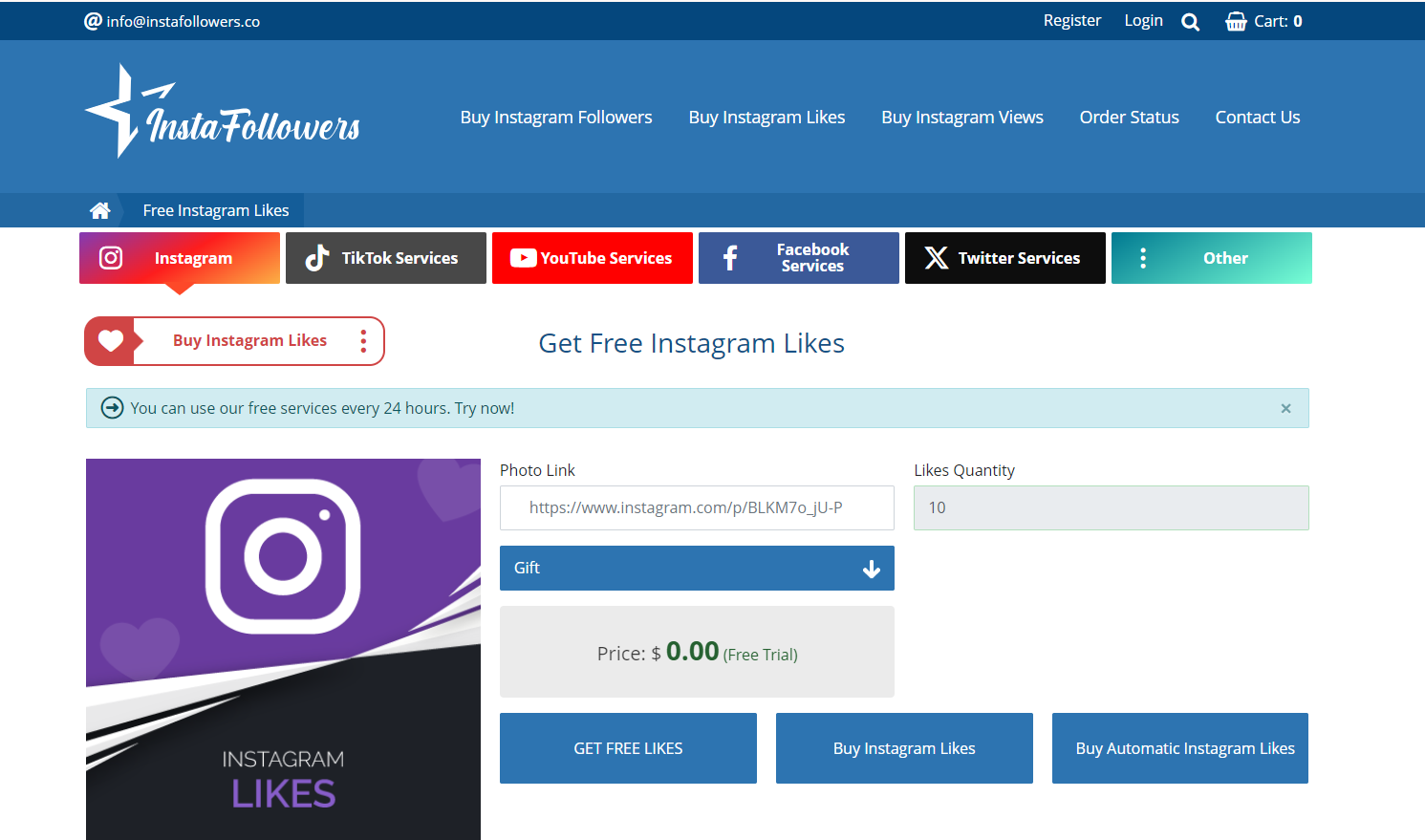Open Facebook Services tab

(799, 258)
